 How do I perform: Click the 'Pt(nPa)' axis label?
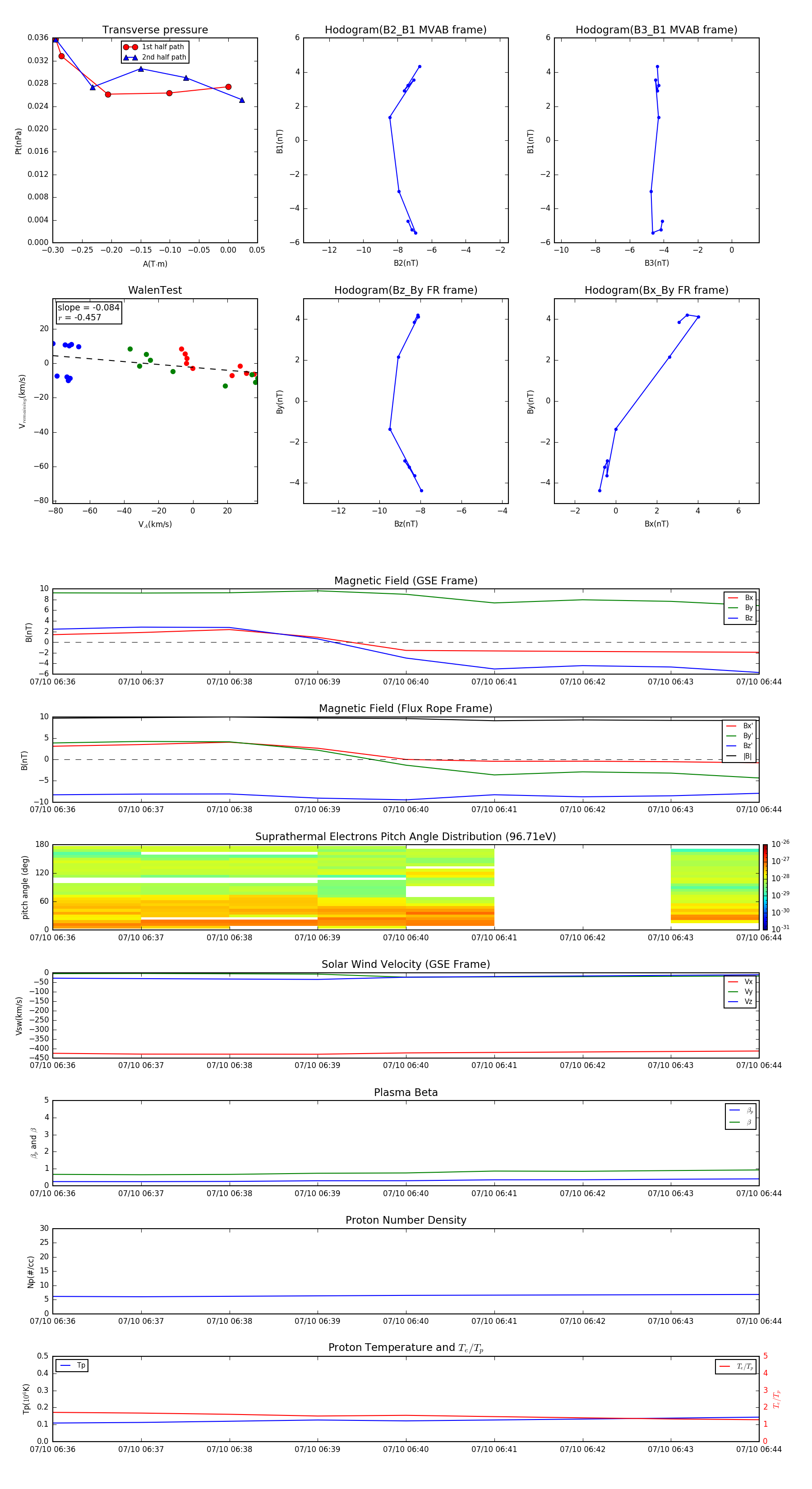click(x=18, y=140)
